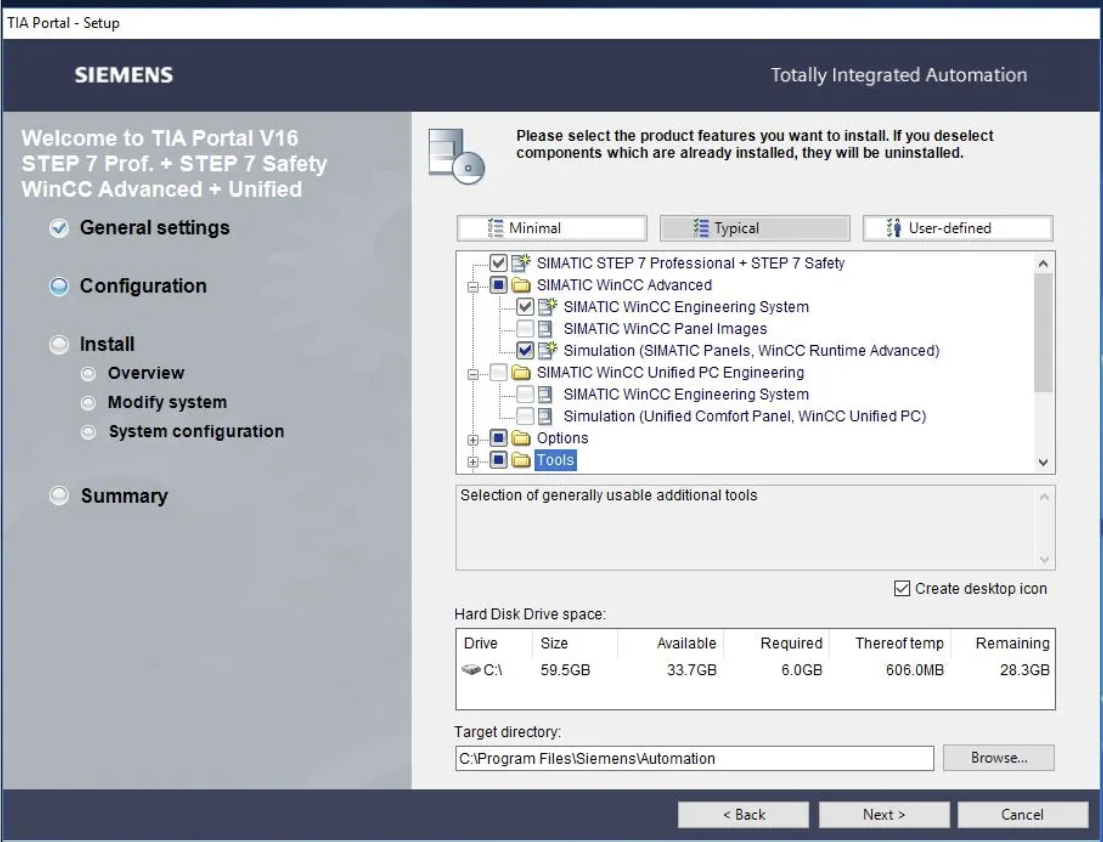Click the Tools folder icon

click(521, 461)
